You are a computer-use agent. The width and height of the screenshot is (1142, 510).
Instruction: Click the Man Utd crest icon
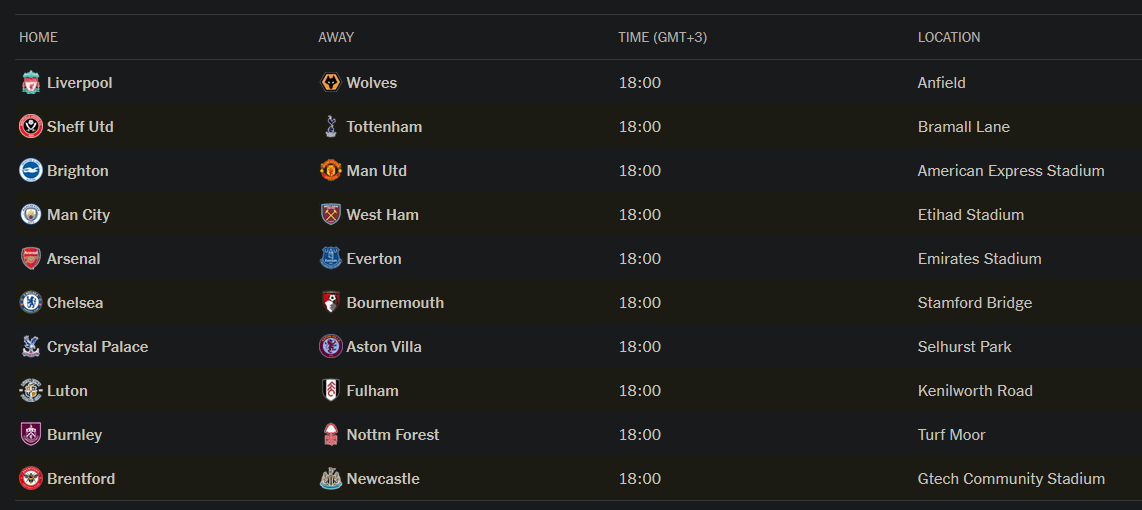[x=331, y=170]
